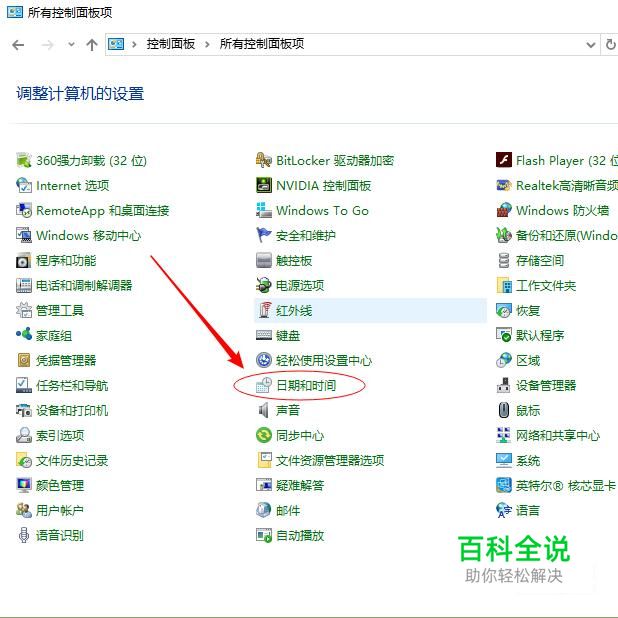
Task: Expand chevron before 控制面板 in breadcrumb
Action: coord(134,44)
